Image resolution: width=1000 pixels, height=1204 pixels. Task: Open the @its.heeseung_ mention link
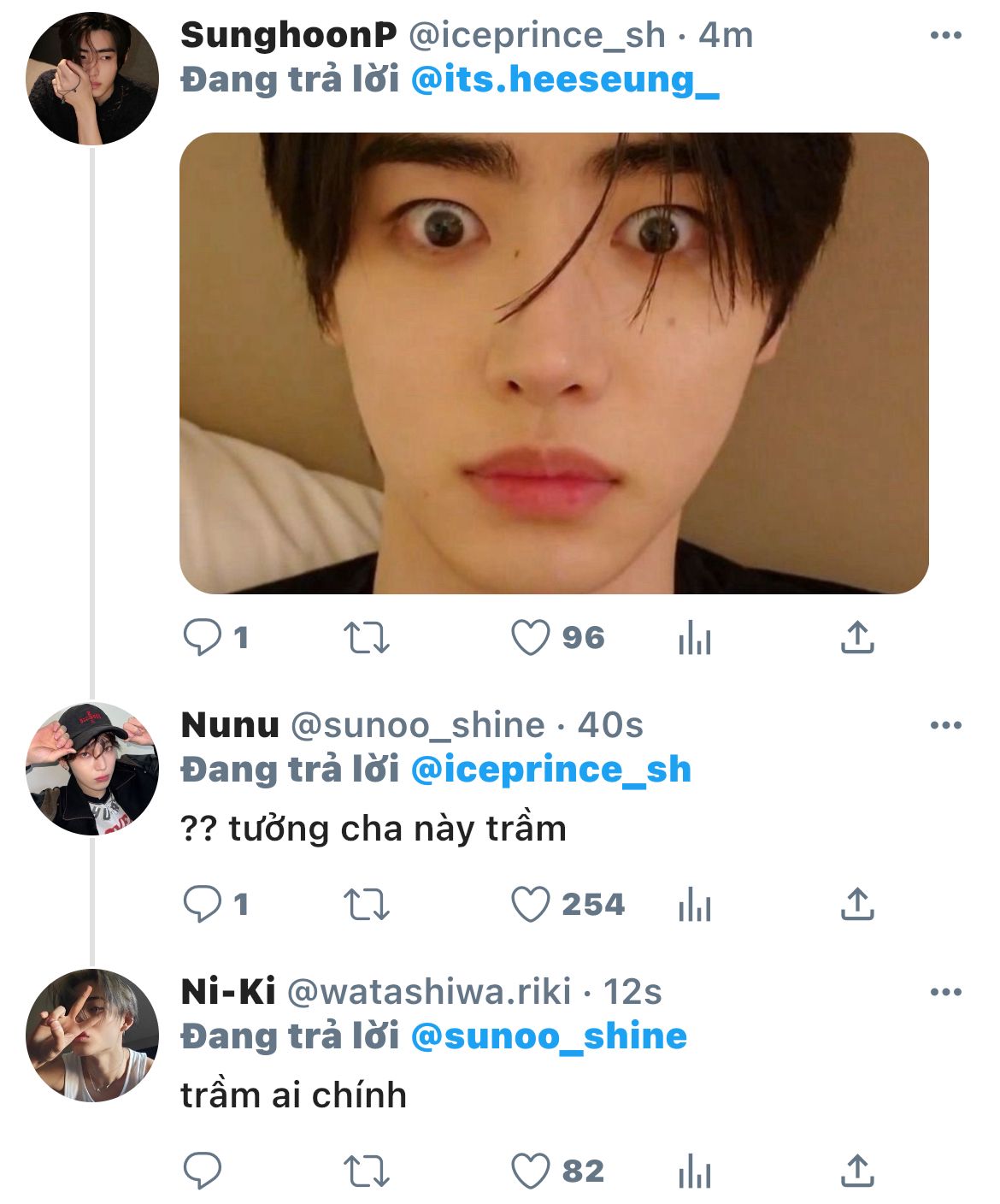coord(565,80)
